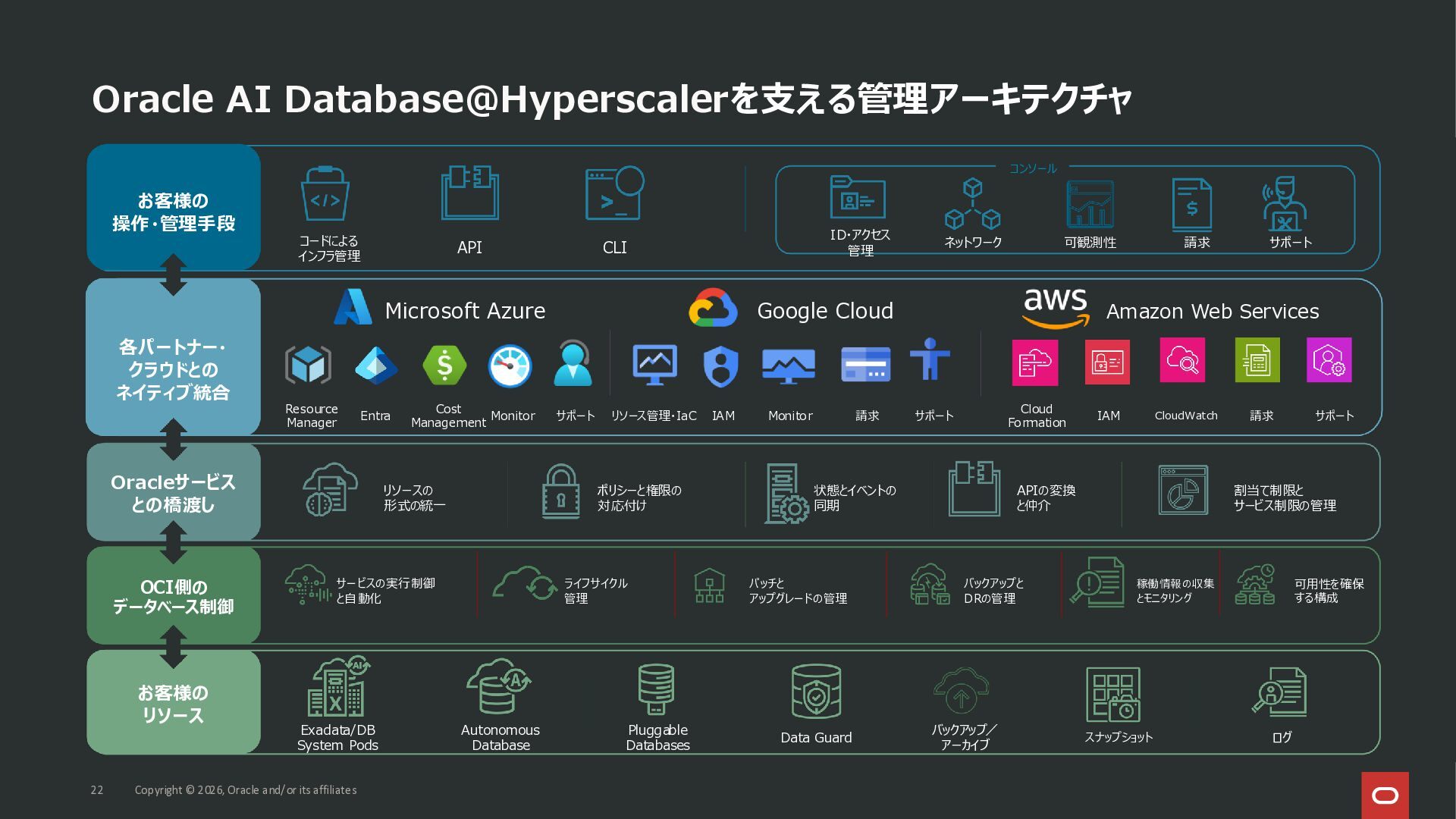Click the Pluggable Databases icon

pos(656,689)
